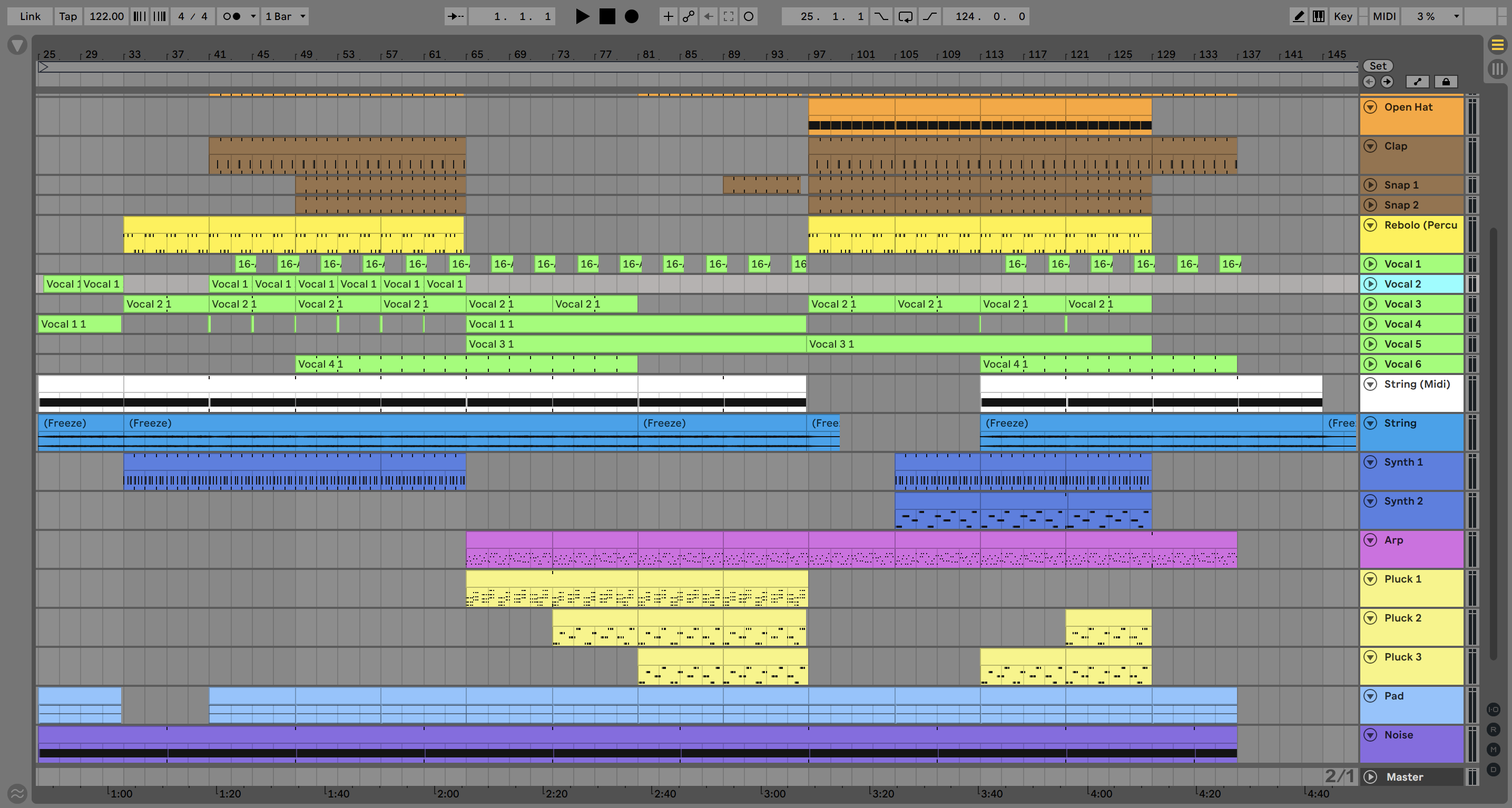Click the 122.00 tempo field
The height and width of the screenshot is (808, 1512).
click(x=106, y=16)
